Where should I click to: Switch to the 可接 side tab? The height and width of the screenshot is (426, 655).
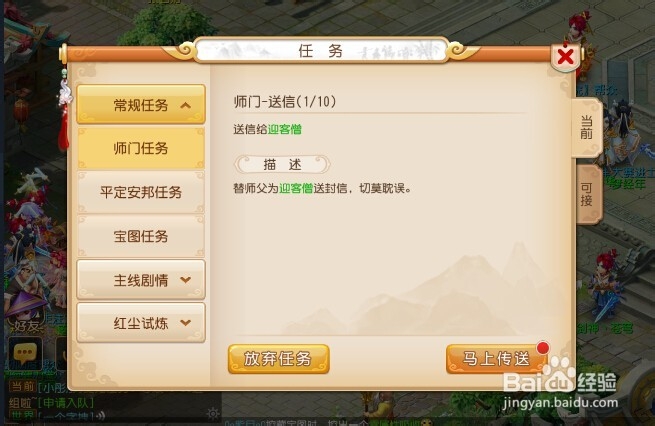click(587, 194)
